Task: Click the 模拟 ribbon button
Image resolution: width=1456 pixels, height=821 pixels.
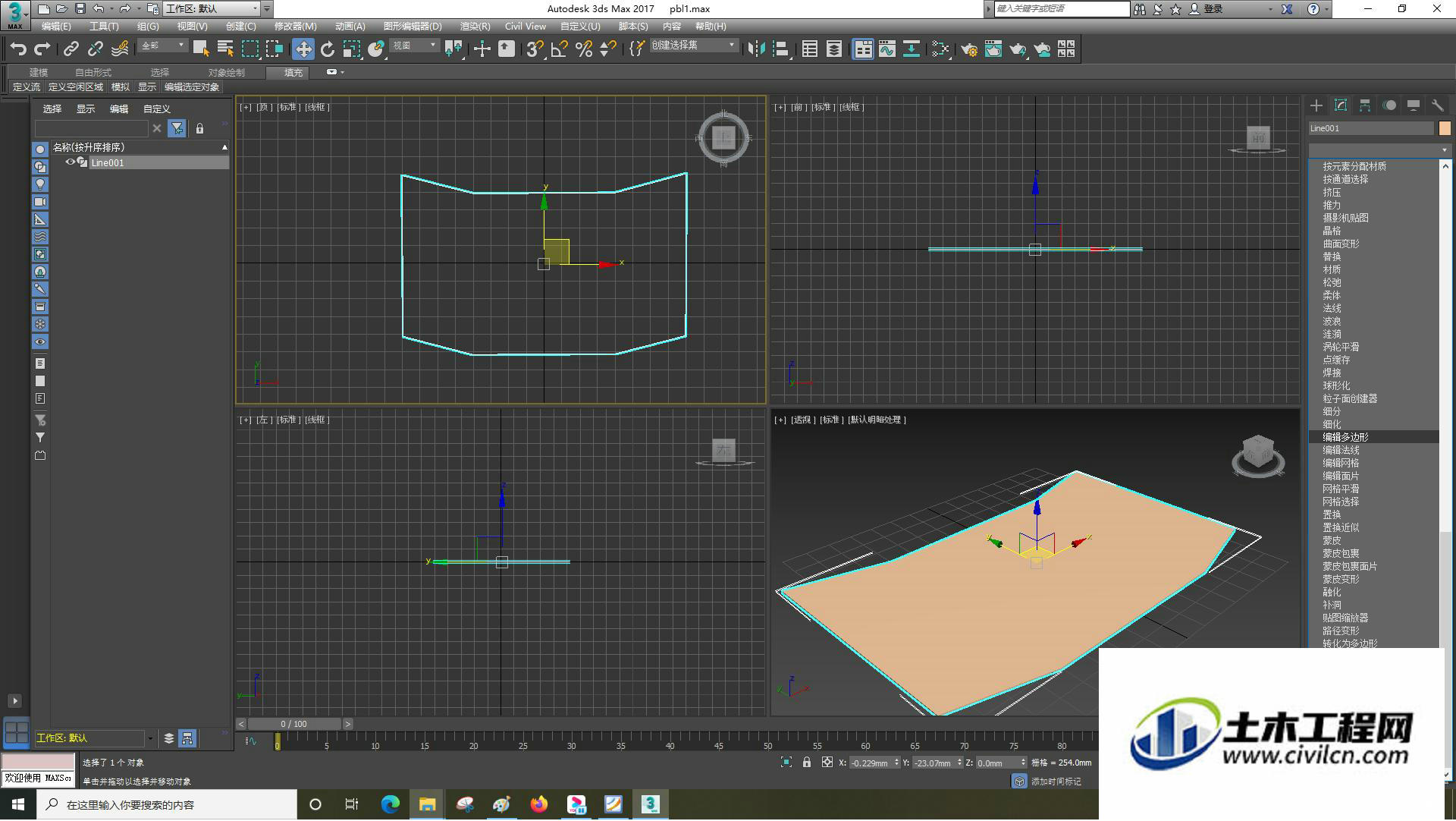Action: 121,87
